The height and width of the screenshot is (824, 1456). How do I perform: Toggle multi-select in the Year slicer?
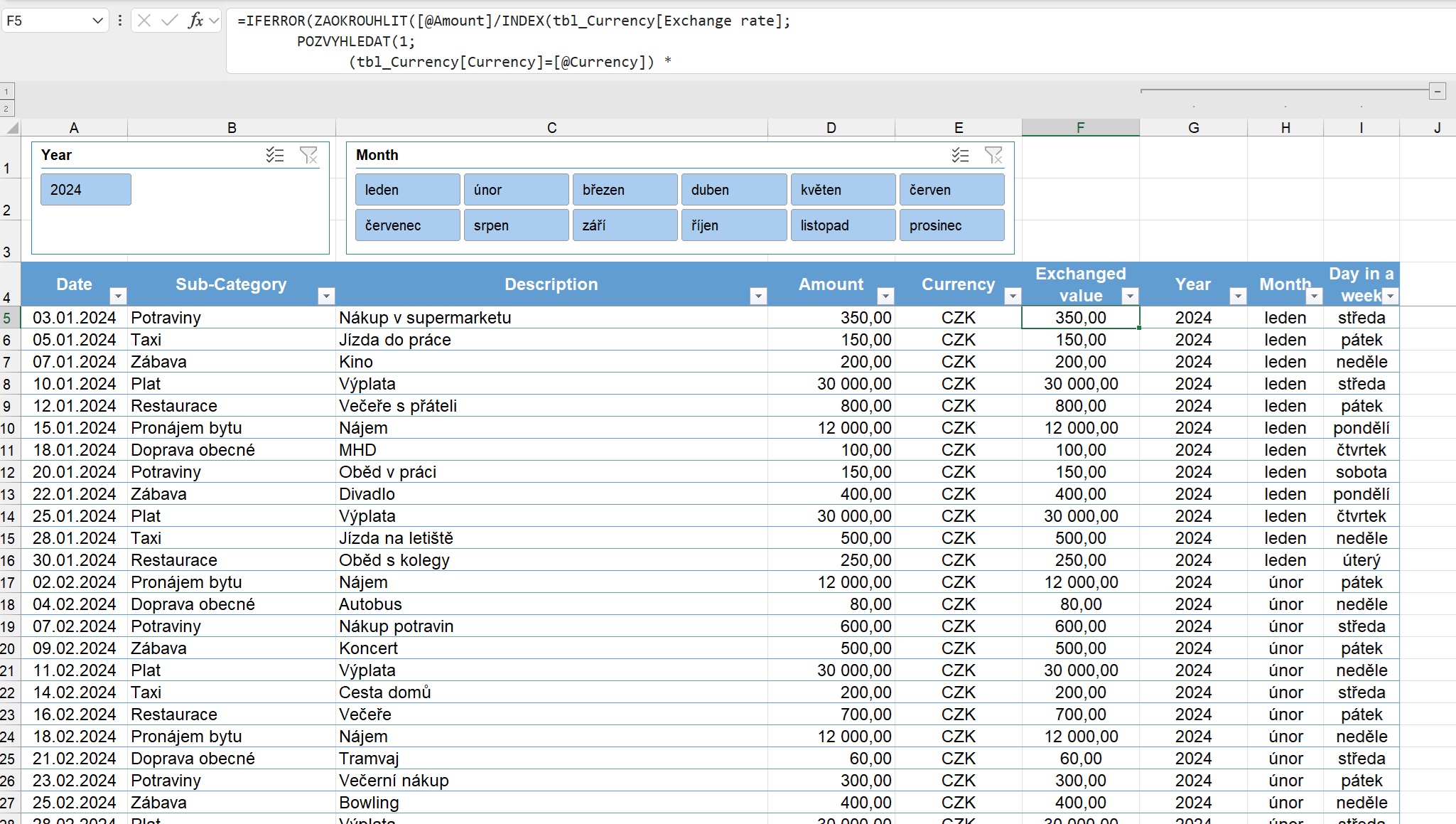(275, 155)
